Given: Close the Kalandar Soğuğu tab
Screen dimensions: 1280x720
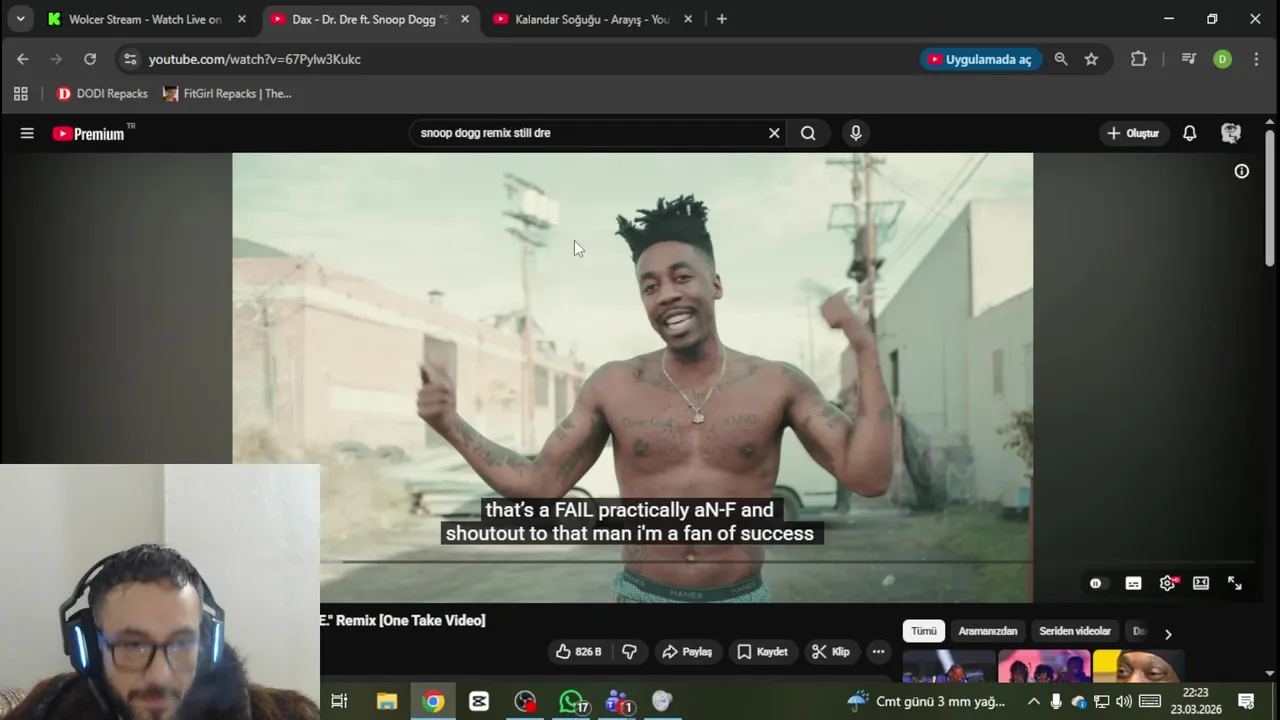Looking at the screenshot, I should 688,19.
